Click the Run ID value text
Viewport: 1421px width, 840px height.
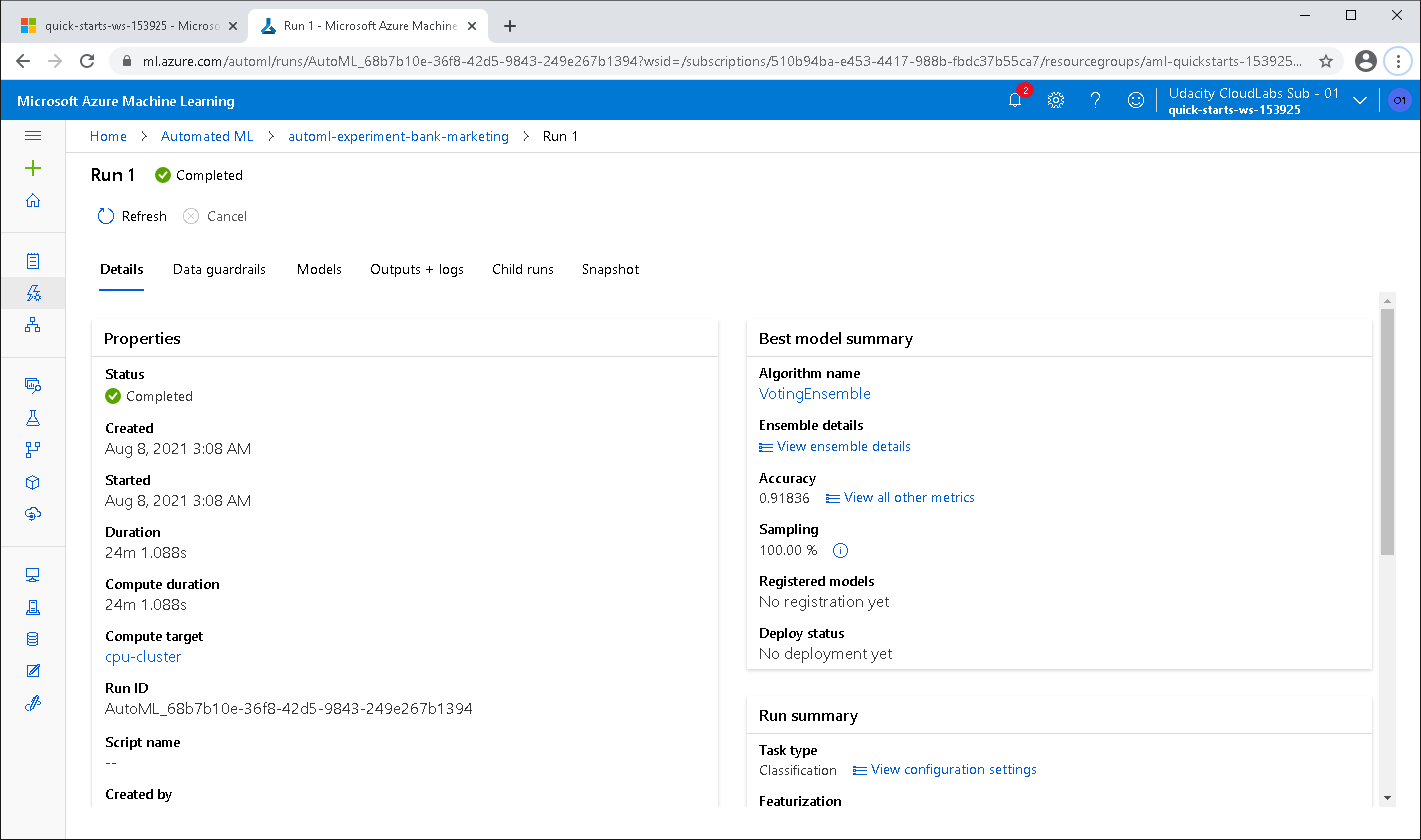[x=289, y=709]
